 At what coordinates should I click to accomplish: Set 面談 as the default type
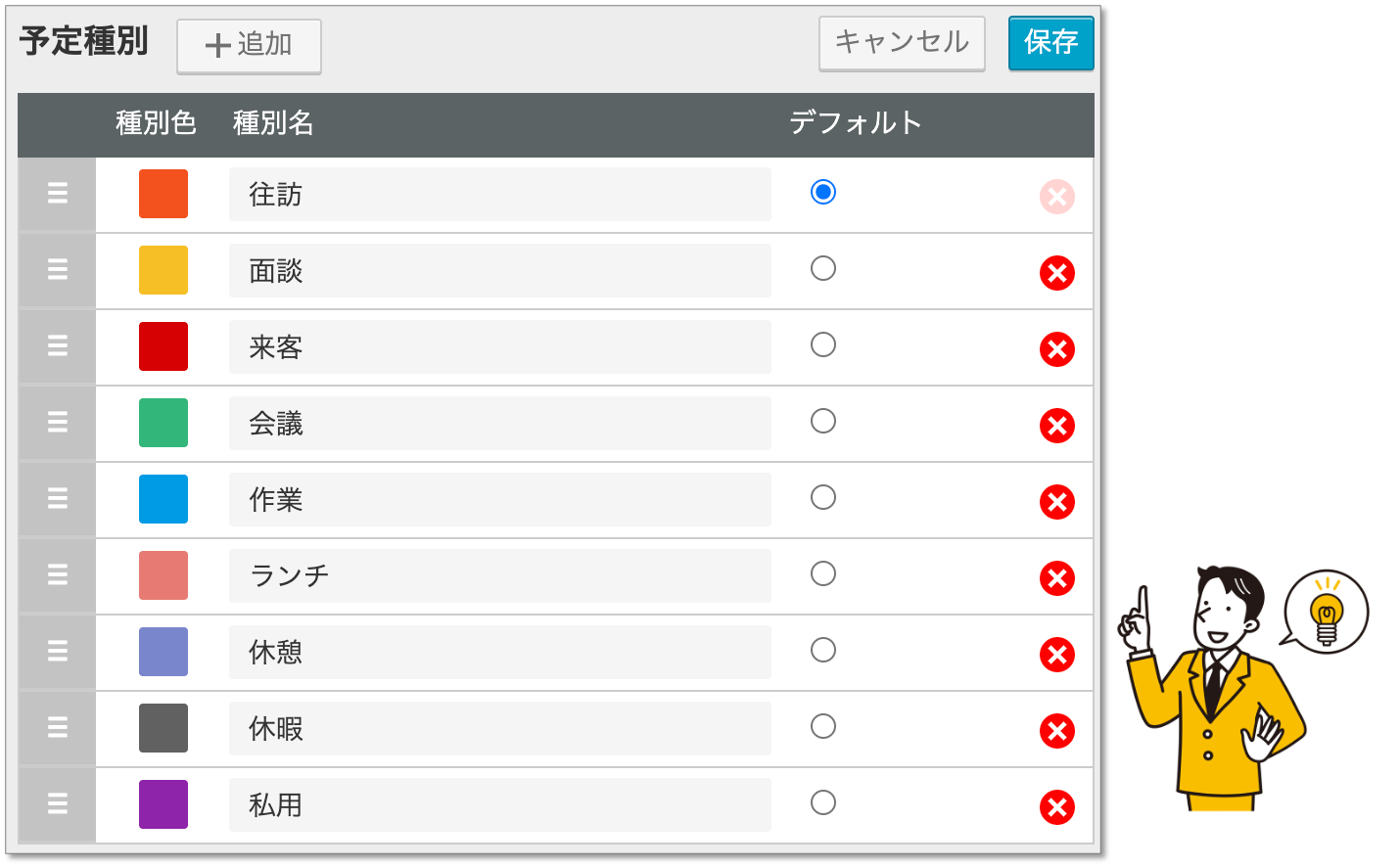[823, 268]
